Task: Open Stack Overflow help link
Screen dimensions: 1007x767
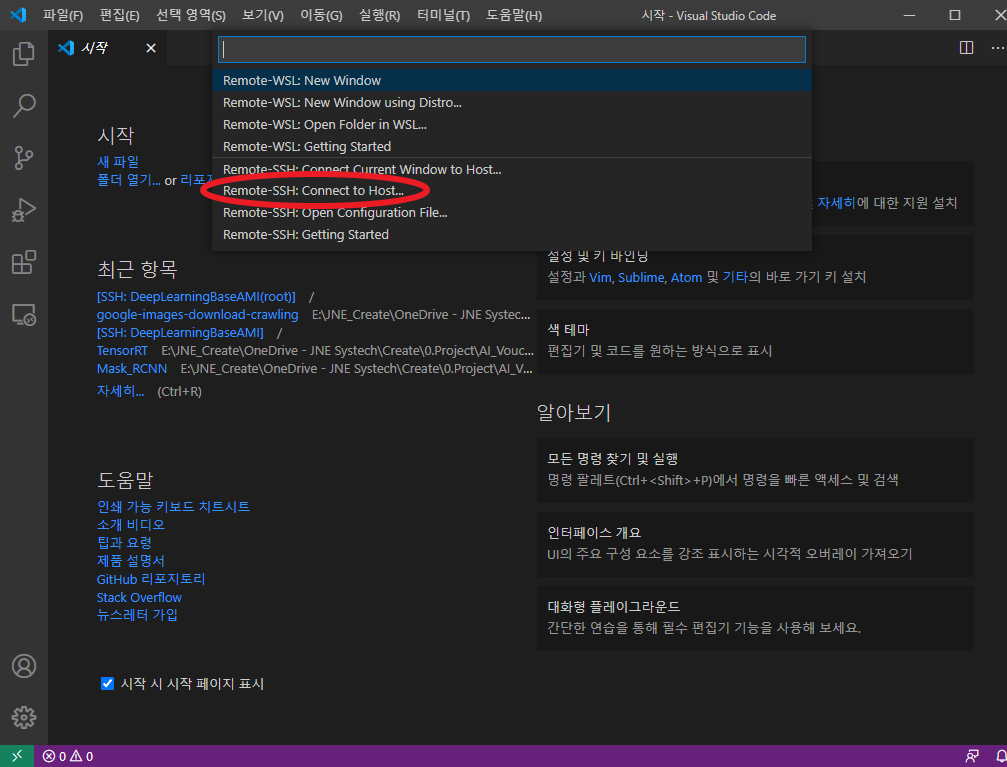Action: [x=139, y=597]
